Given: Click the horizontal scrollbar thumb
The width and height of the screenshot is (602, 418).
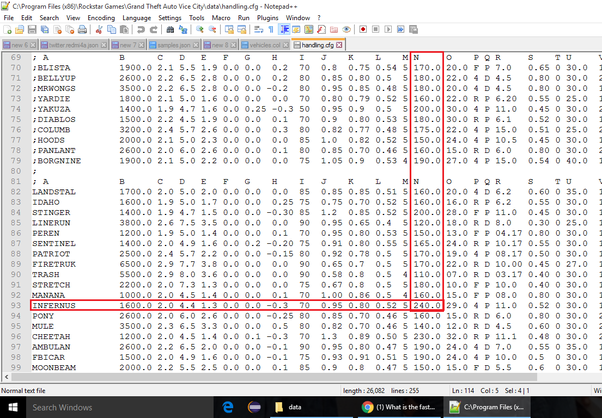Looking at the screenshot, I should 274,377.
